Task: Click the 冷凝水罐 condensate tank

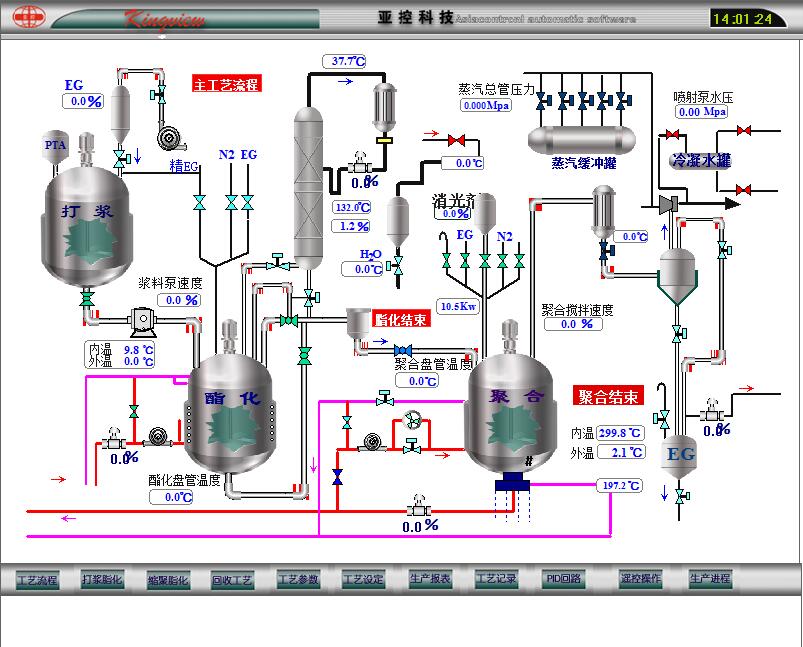Action: click(702, 161)
